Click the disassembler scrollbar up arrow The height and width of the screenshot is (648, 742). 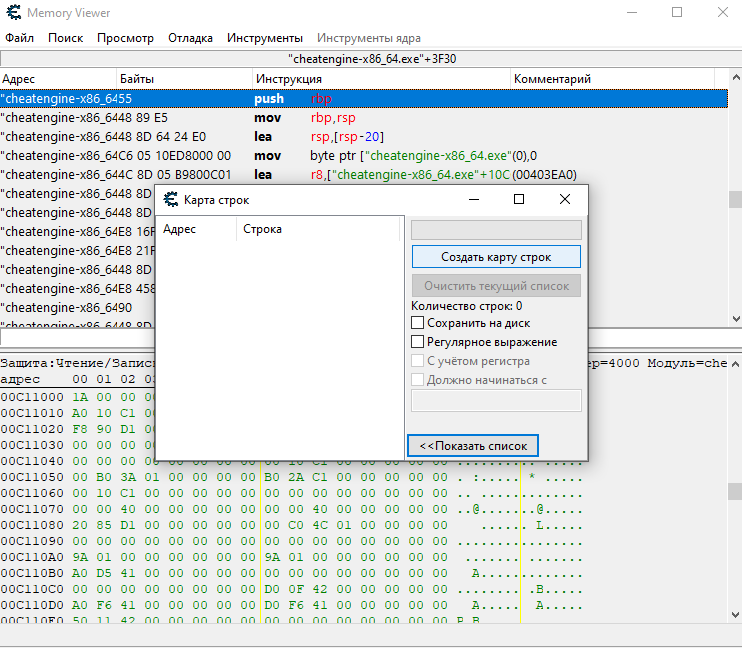(734, 79)
